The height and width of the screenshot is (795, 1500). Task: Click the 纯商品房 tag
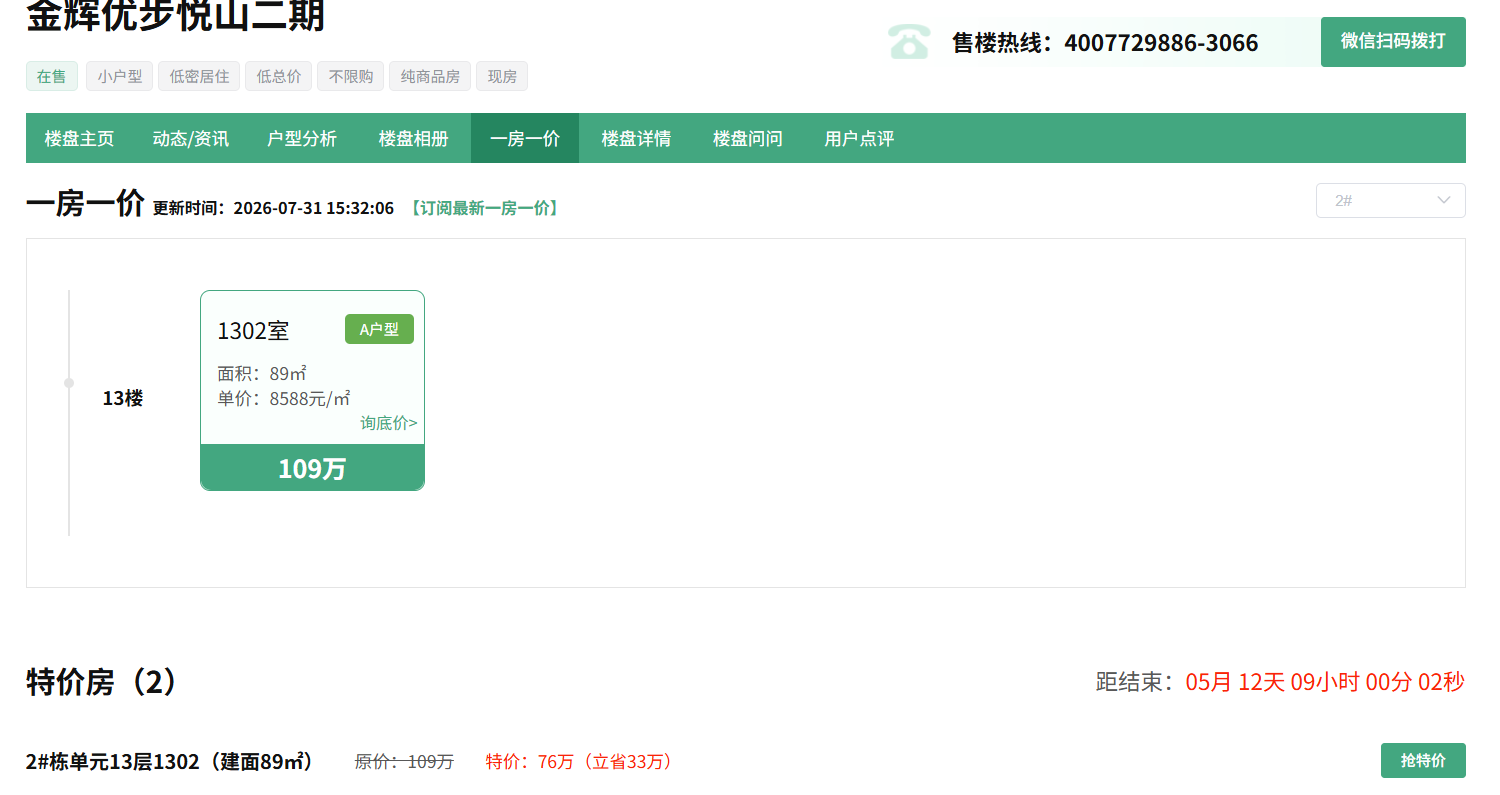click(x=430, y=76)
